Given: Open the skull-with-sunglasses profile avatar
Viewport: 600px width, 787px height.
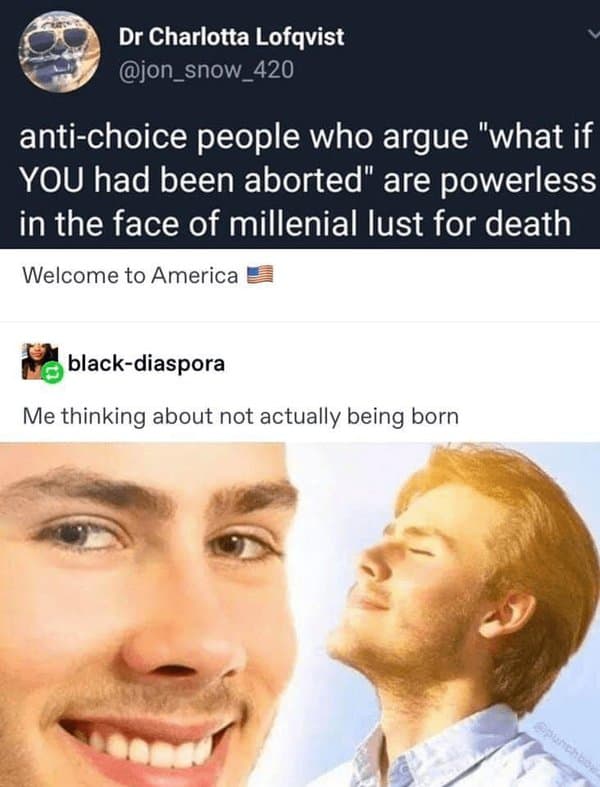Looking at the screenshot, I should click(x=59, y=51).
